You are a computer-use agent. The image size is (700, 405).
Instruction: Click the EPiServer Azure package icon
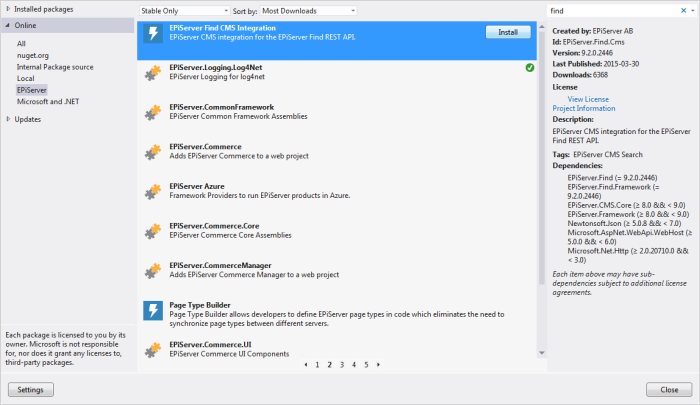[x=153, y=191]
